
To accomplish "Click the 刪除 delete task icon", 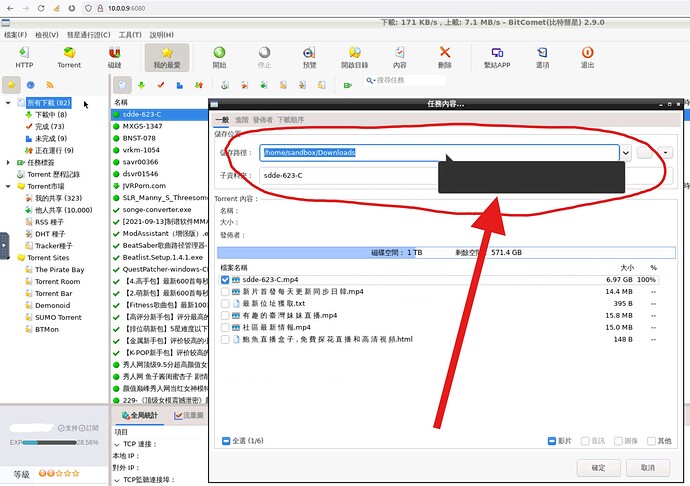I will tap(444, 56).
